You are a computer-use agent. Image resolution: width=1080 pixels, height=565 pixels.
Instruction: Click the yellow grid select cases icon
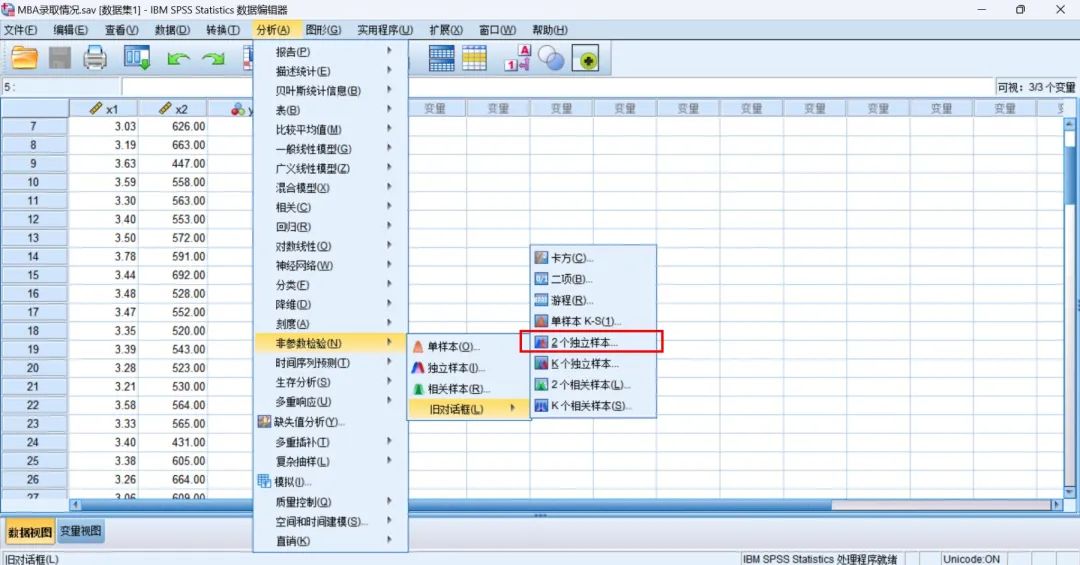tap(474, 58)
